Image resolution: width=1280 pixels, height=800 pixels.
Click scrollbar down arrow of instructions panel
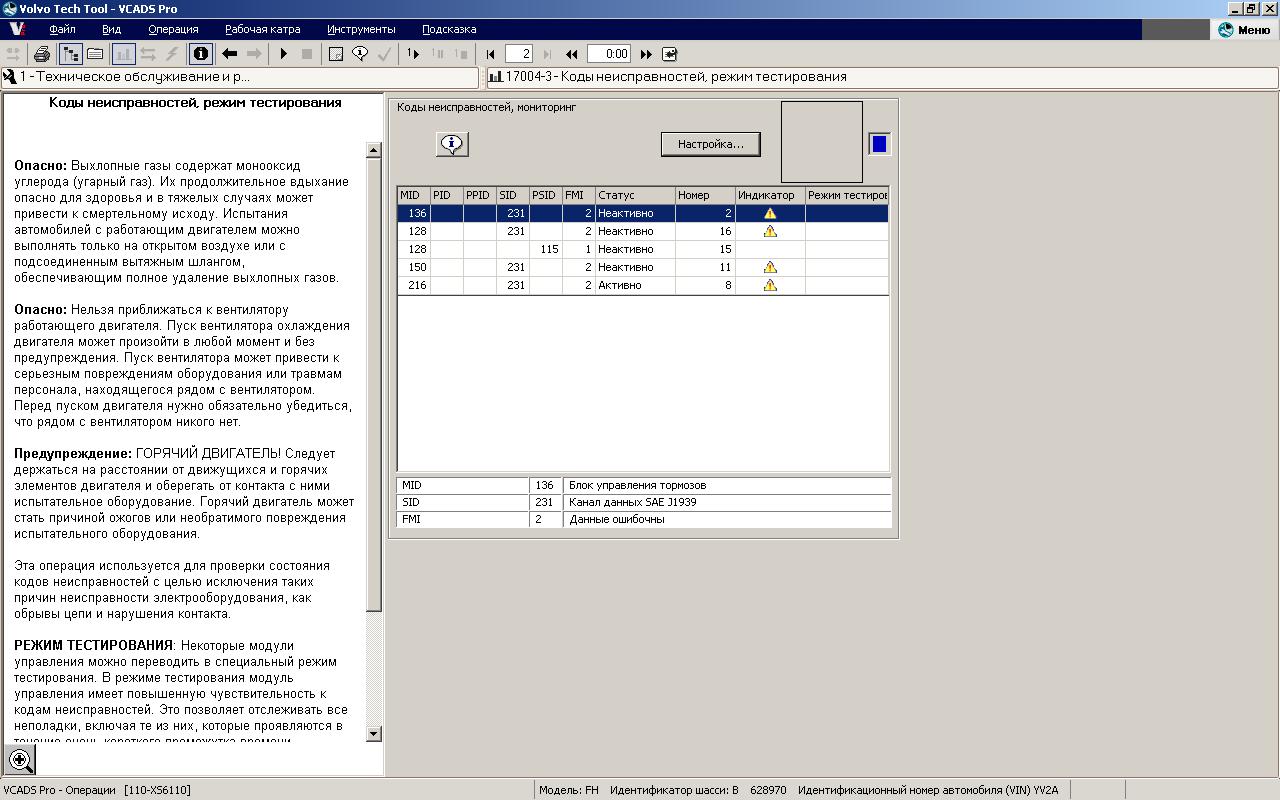[374, 734]
